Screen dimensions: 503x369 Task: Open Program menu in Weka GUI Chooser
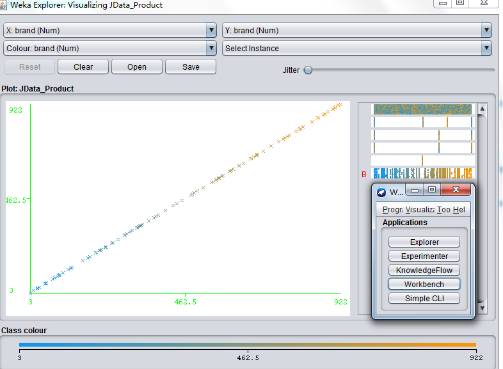(392, 210)
